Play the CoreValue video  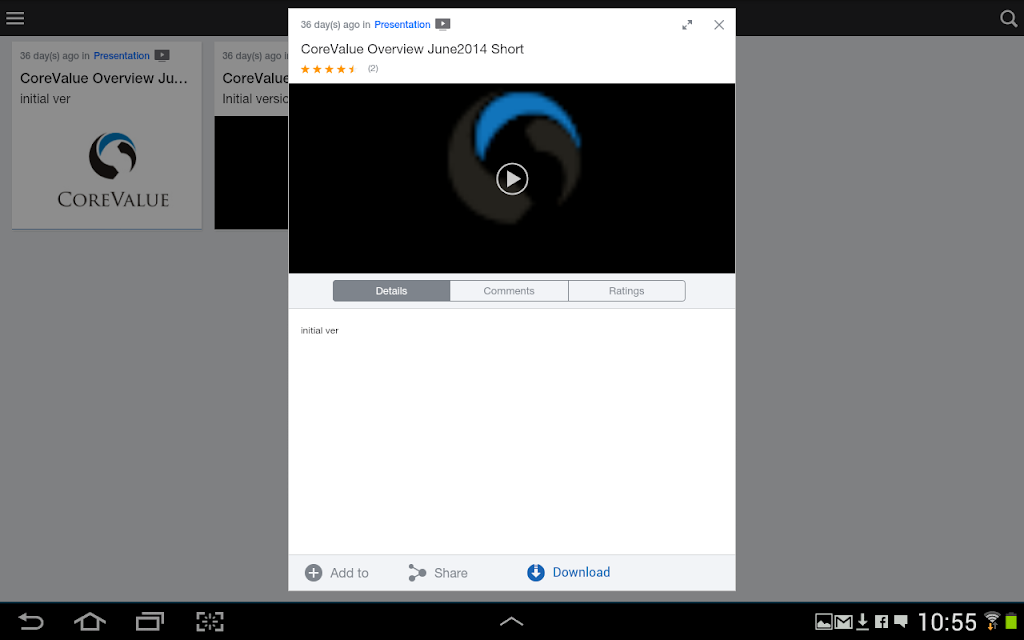[x=512, y=178]
